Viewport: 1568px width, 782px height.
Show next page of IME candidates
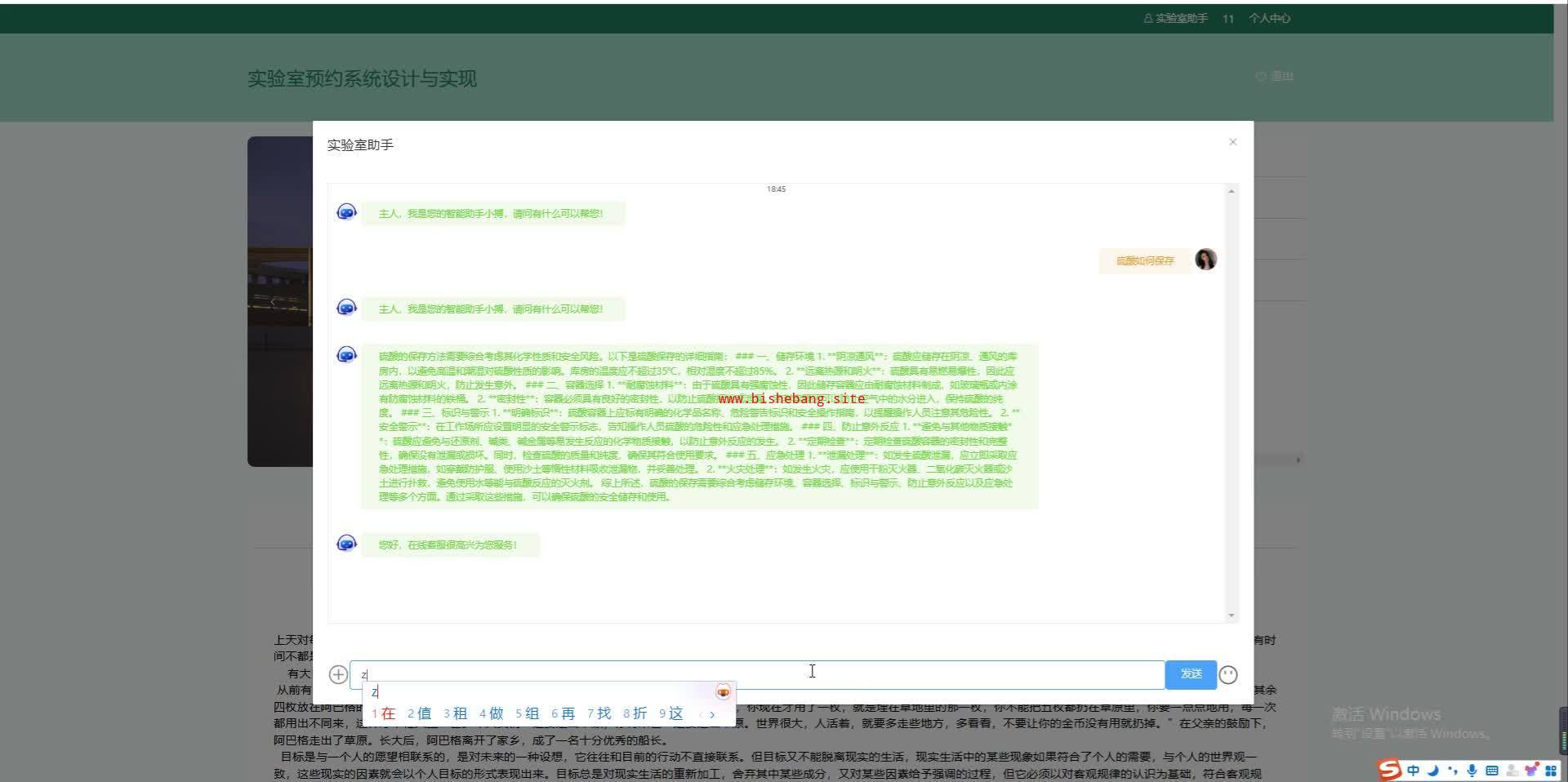[712, 714]
